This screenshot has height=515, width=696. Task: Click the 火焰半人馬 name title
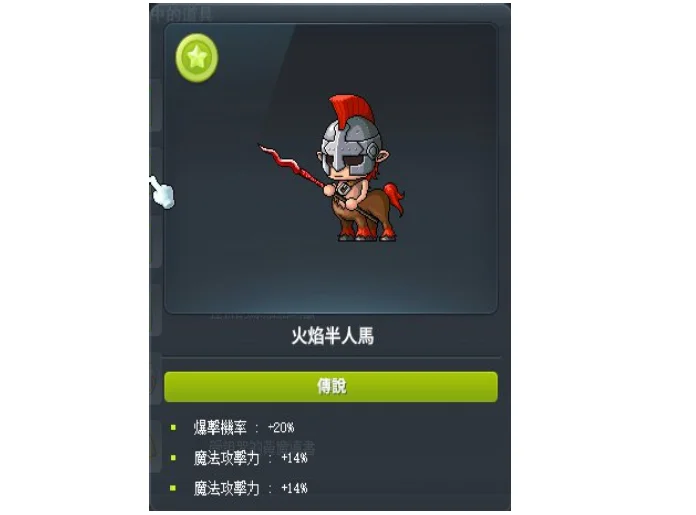pos(332,336)
